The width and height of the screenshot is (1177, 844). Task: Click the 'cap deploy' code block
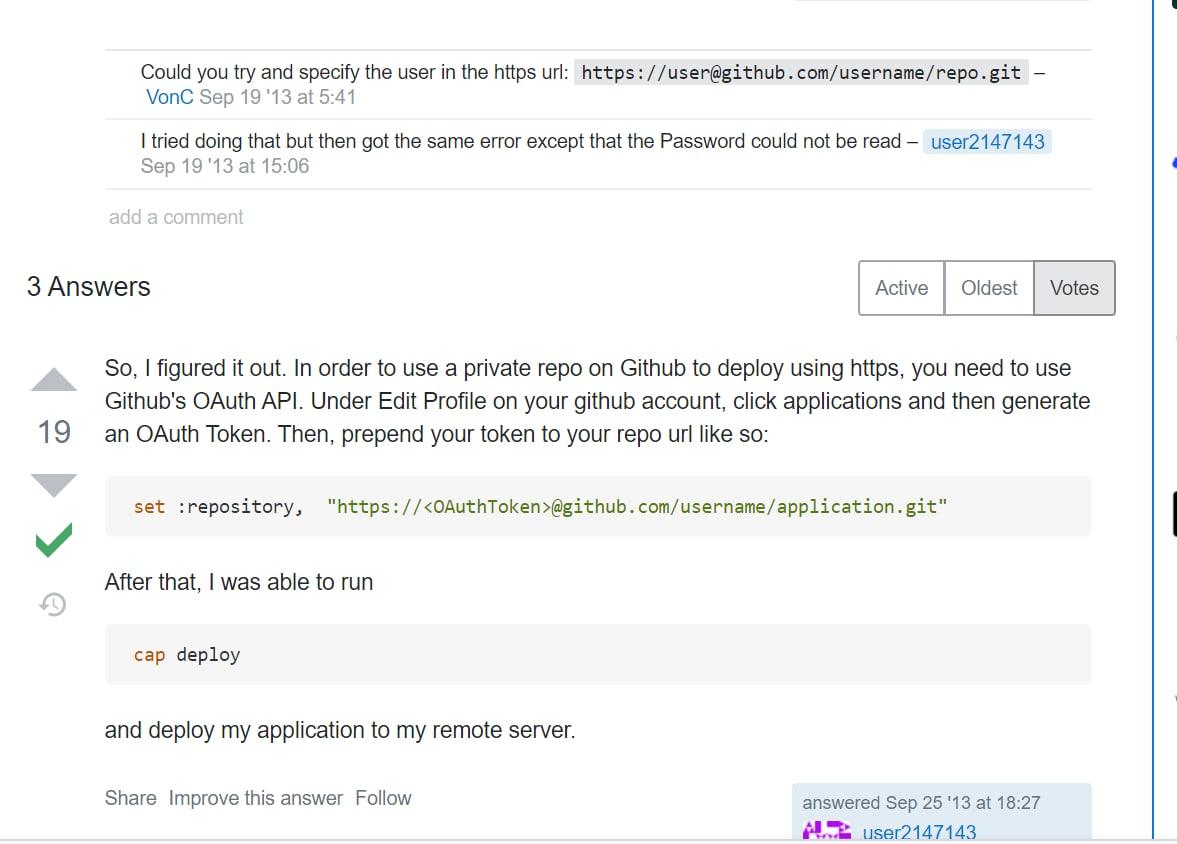click(x=597, y=655)
